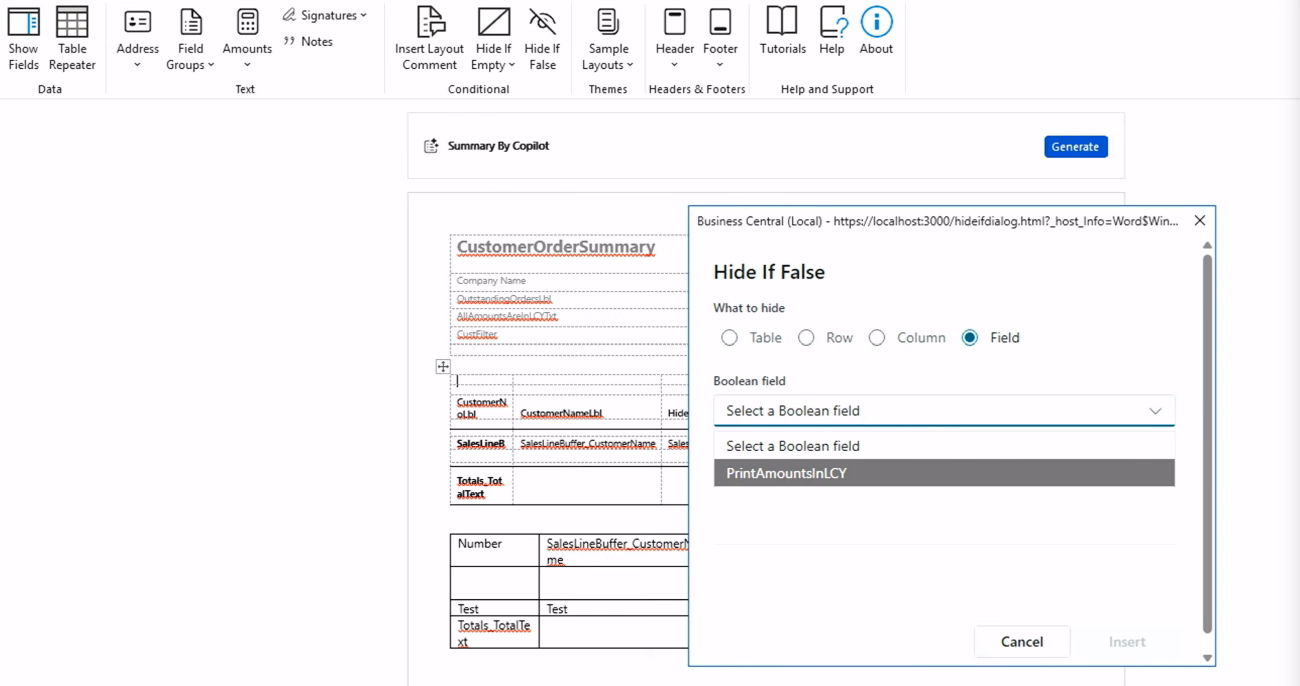
Task: Click the OutstandingOrdersLbl field
Action: (504, 299)
